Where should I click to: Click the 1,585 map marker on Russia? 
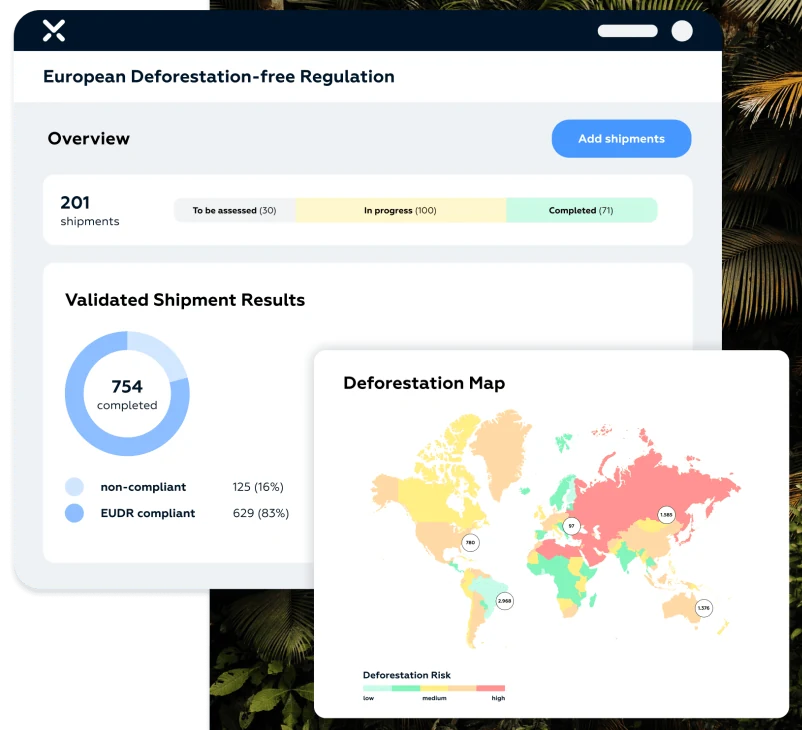[666, 515]
